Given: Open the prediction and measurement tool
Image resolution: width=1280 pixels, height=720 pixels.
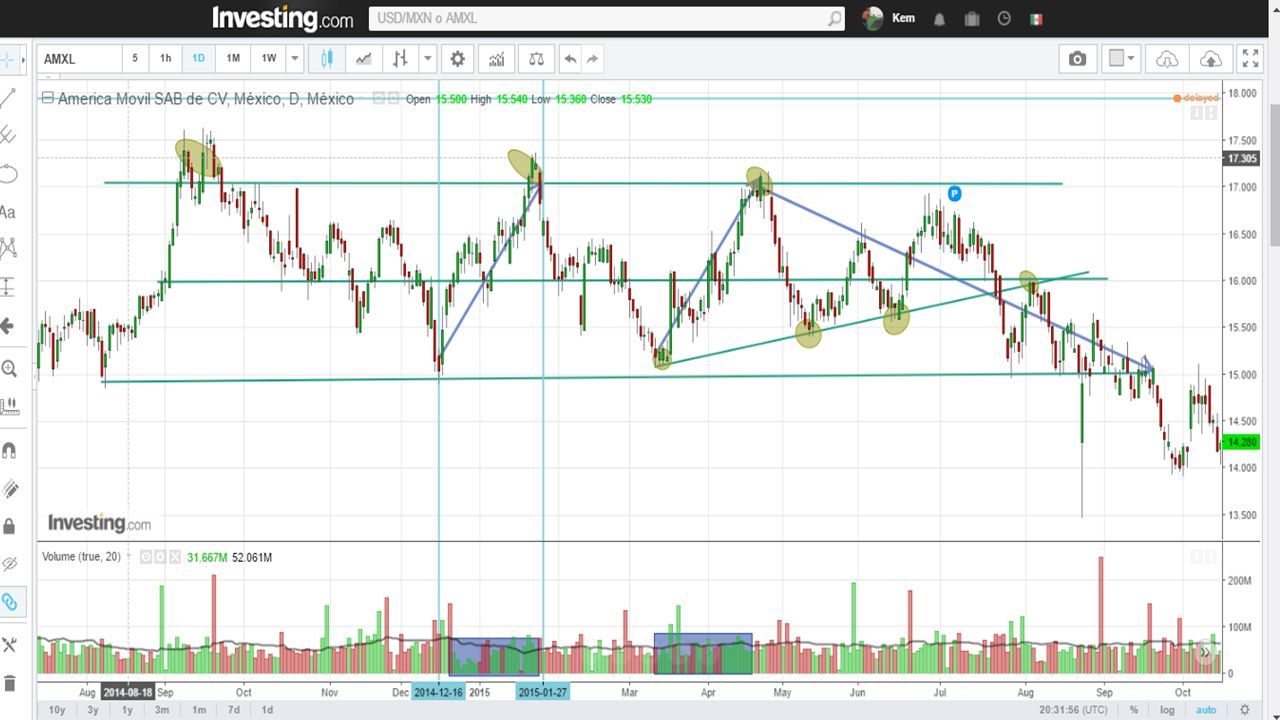Looking at the screenshot, I should click(9, 287).
